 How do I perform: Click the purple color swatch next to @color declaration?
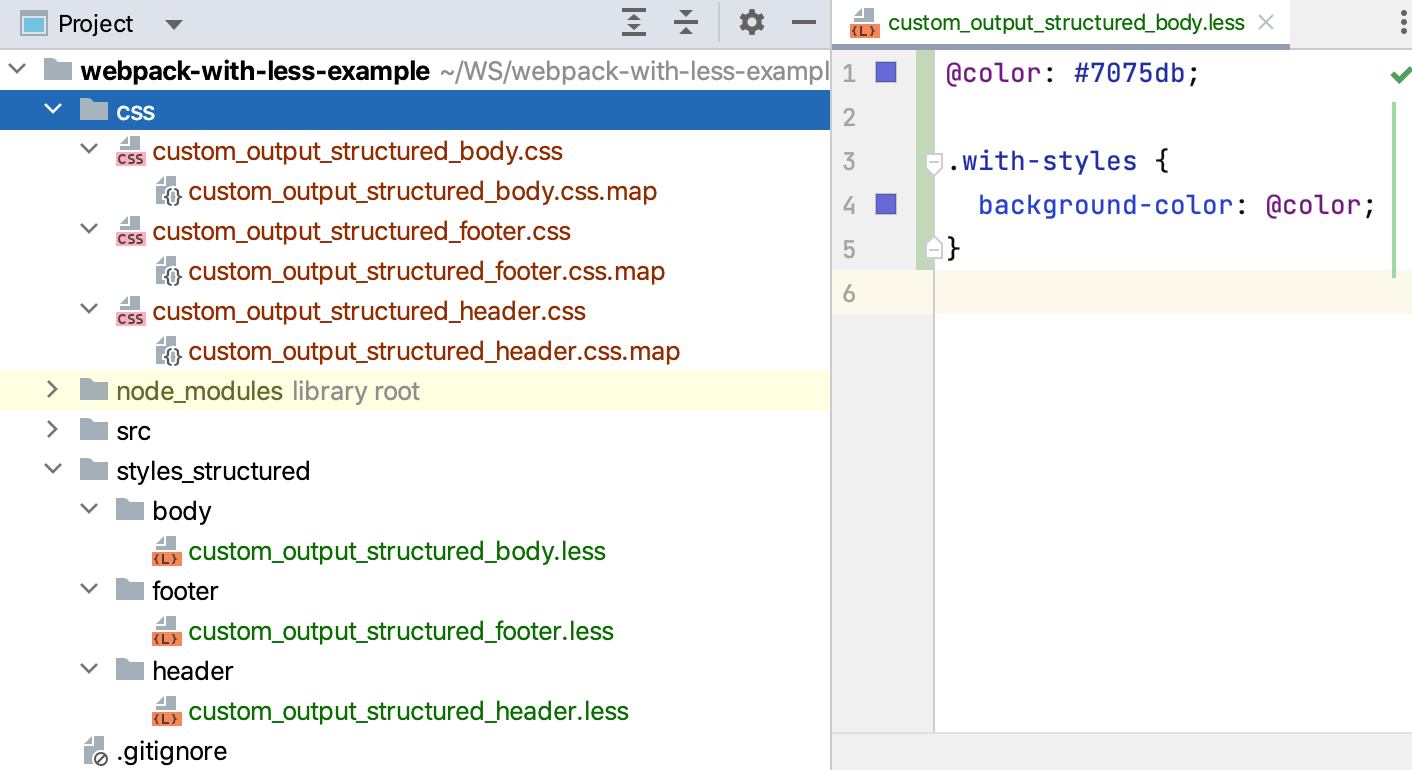point(885,73)
